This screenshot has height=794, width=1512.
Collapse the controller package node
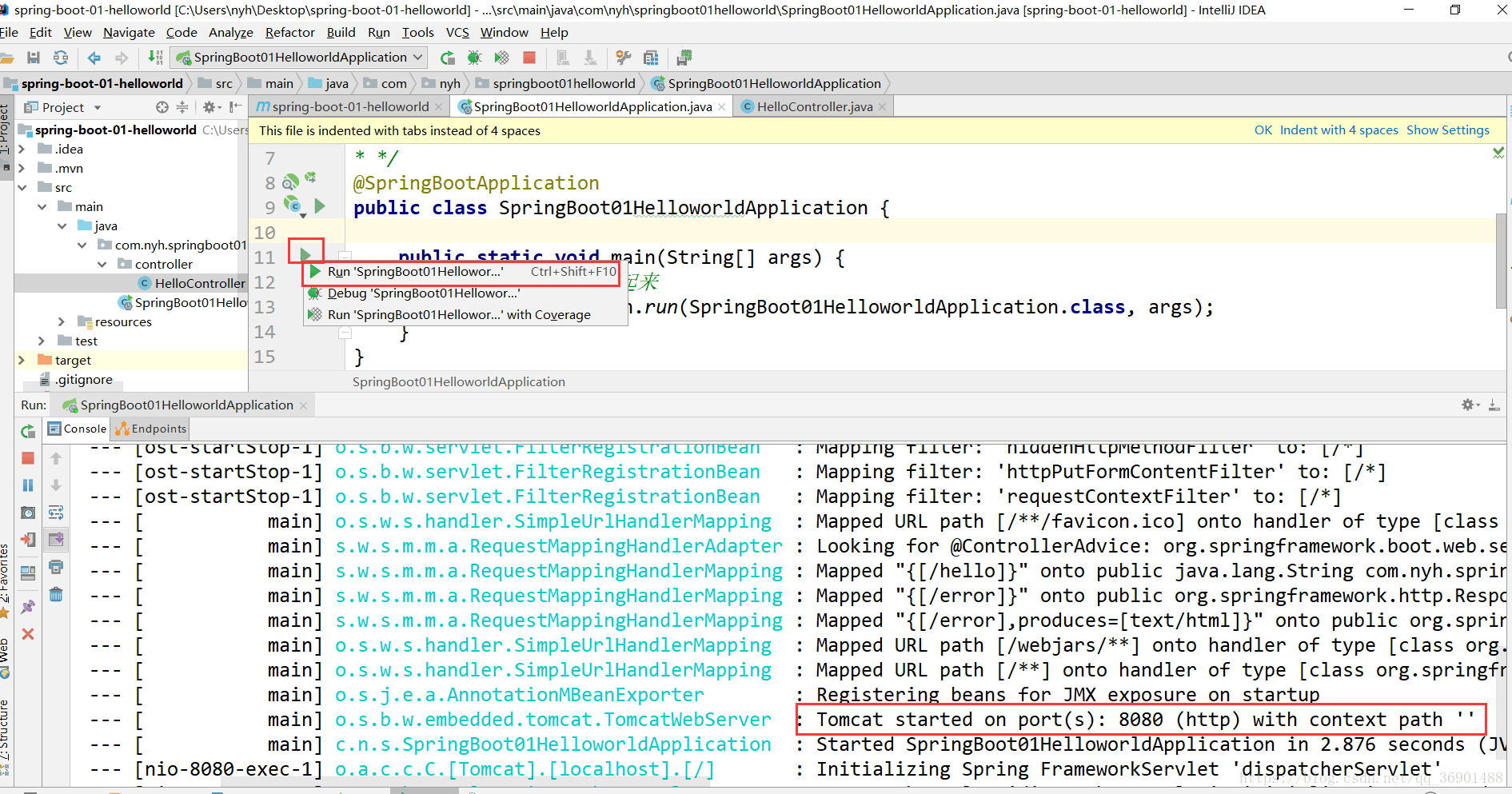click(102, 264)
